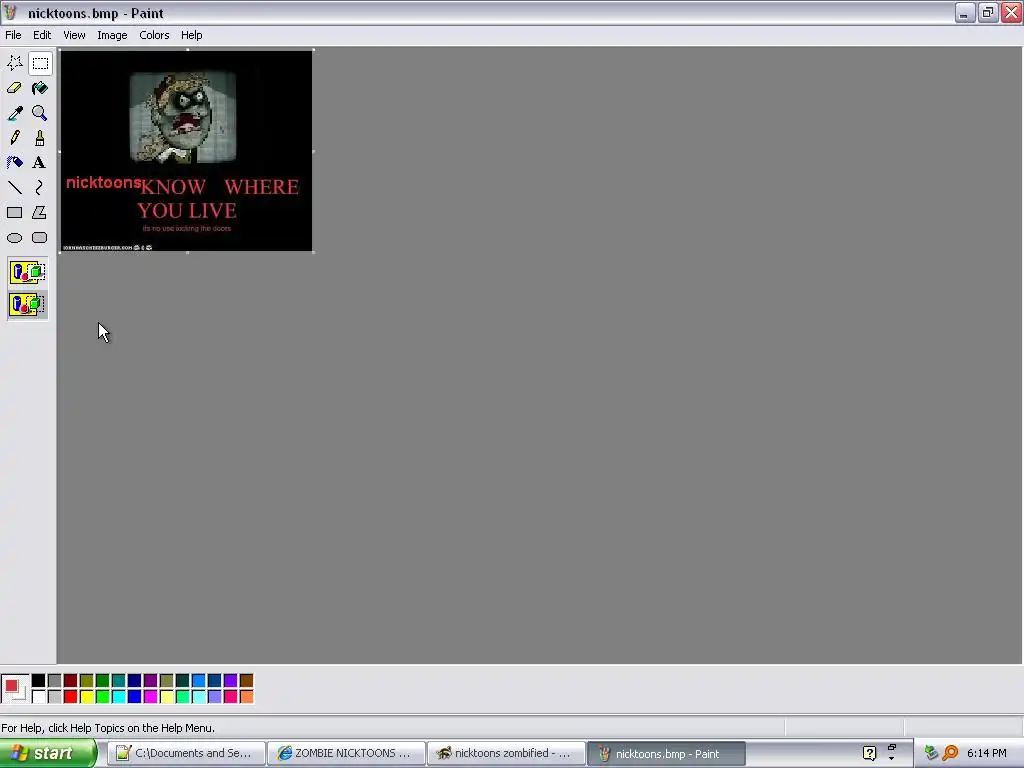Choose the bright yellow swatch
The image size is (1024, 768).
(x=86, y=697)
